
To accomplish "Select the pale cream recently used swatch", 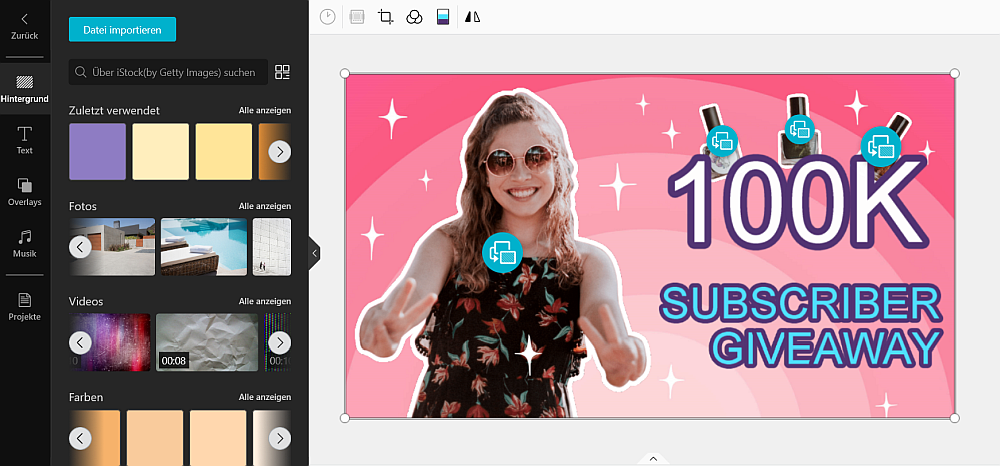I will pos(161,152).
